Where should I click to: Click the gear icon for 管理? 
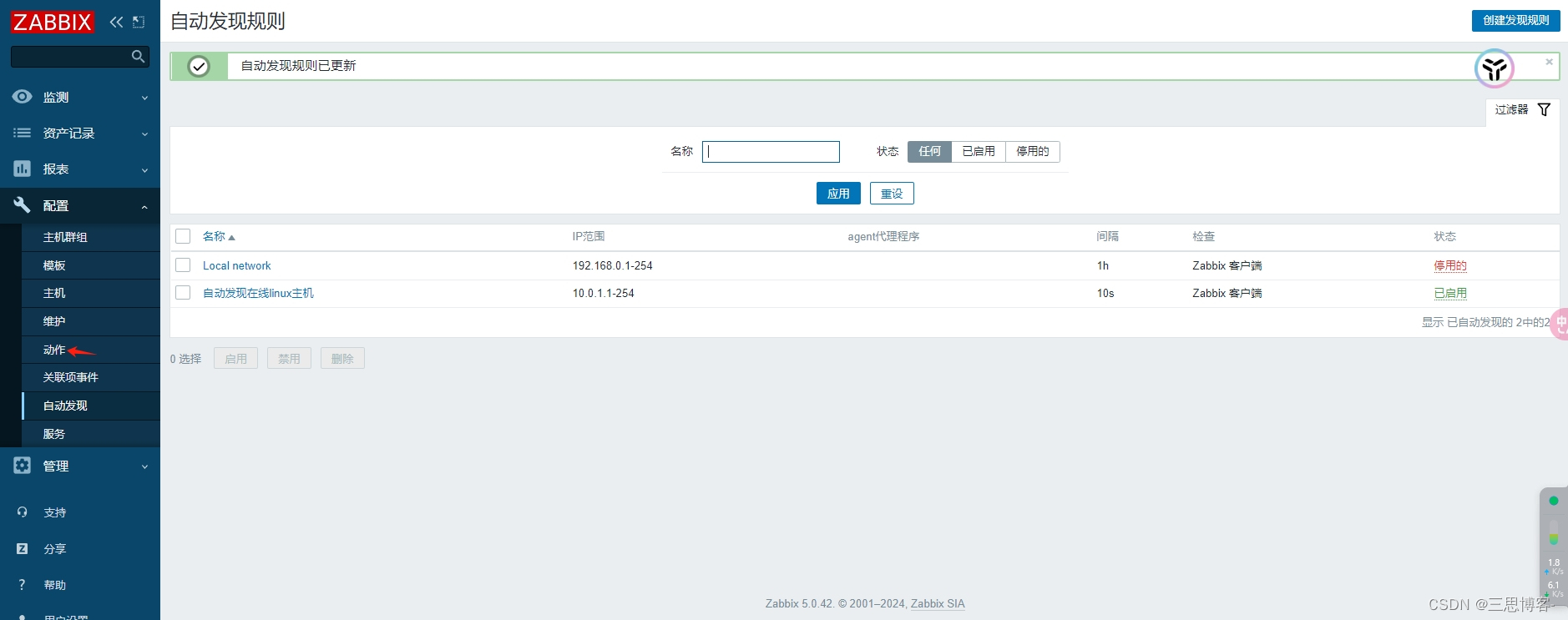coord(23,466)
